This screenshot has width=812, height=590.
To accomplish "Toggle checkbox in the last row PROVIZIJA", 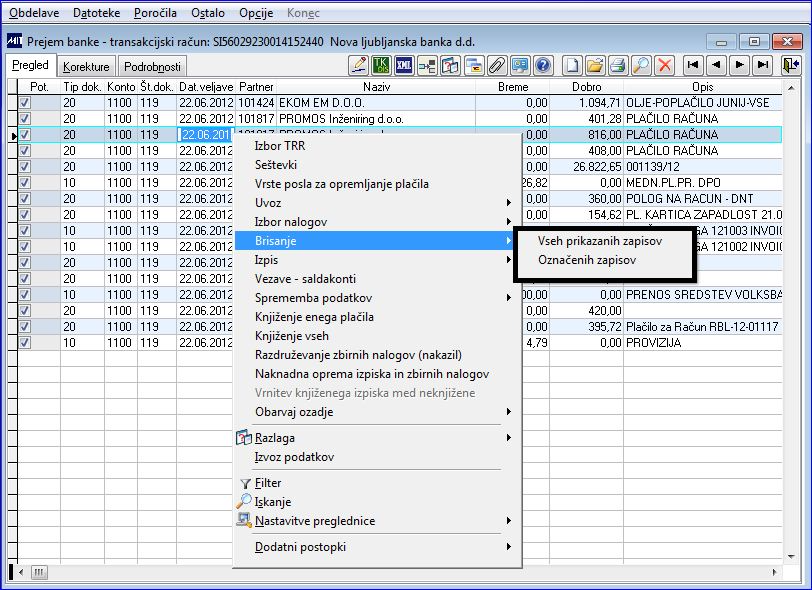I will 25,342.
